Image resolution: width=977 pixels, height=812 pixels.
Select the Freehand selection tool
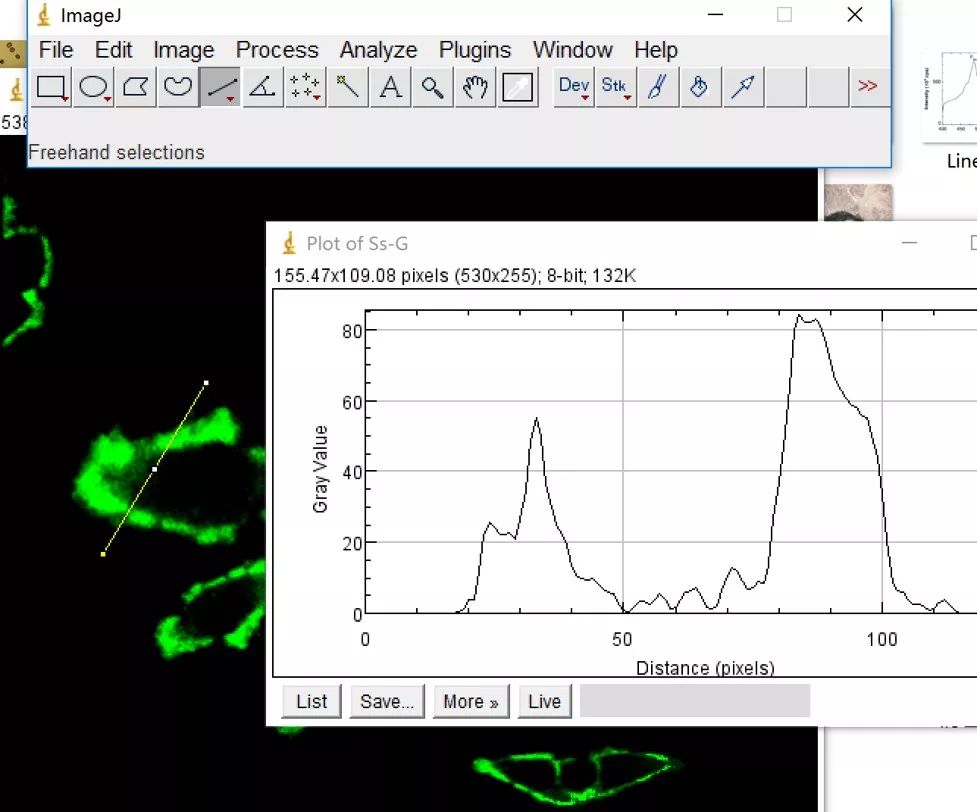[178, 87]
